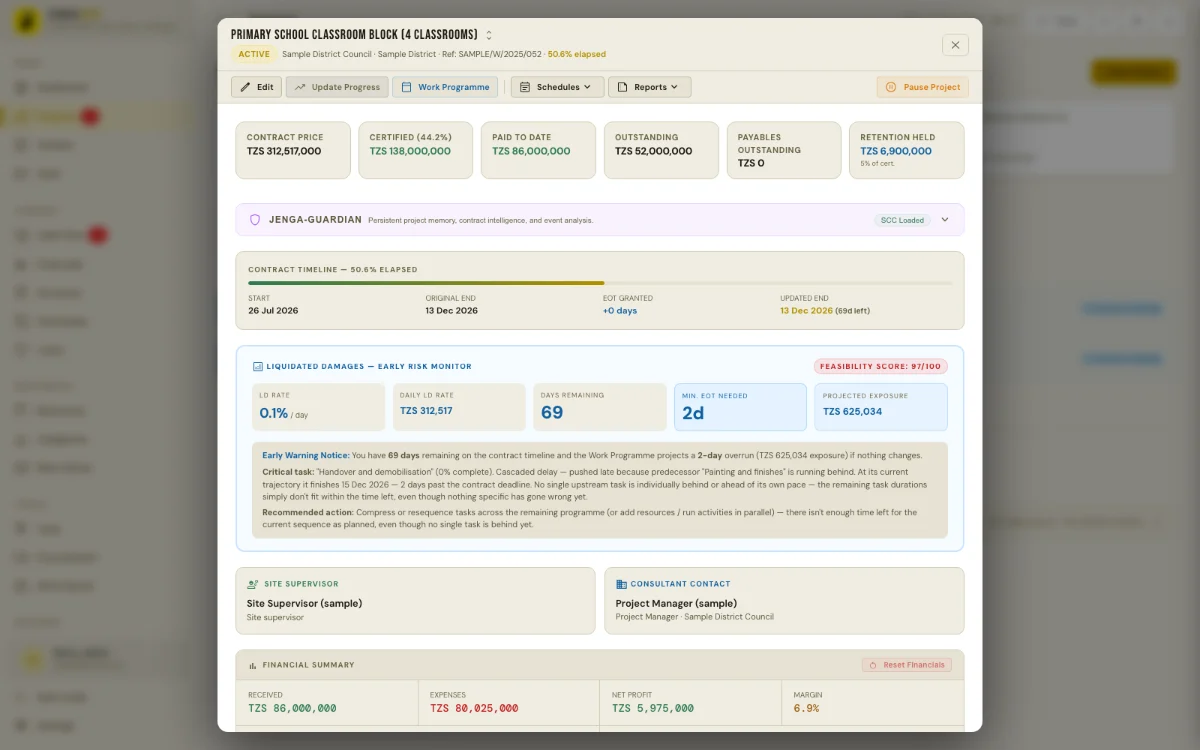The image size is (1200, 750).
Task: Click the Projected Exposure TZS 625,034 card
Action: click(881, 407)
